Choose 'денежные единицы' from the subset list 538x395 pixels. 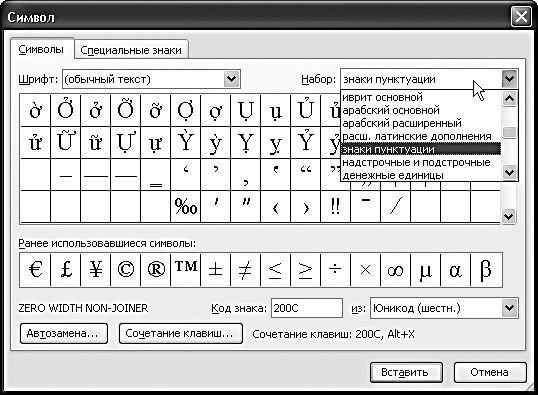tap(393, 175)
